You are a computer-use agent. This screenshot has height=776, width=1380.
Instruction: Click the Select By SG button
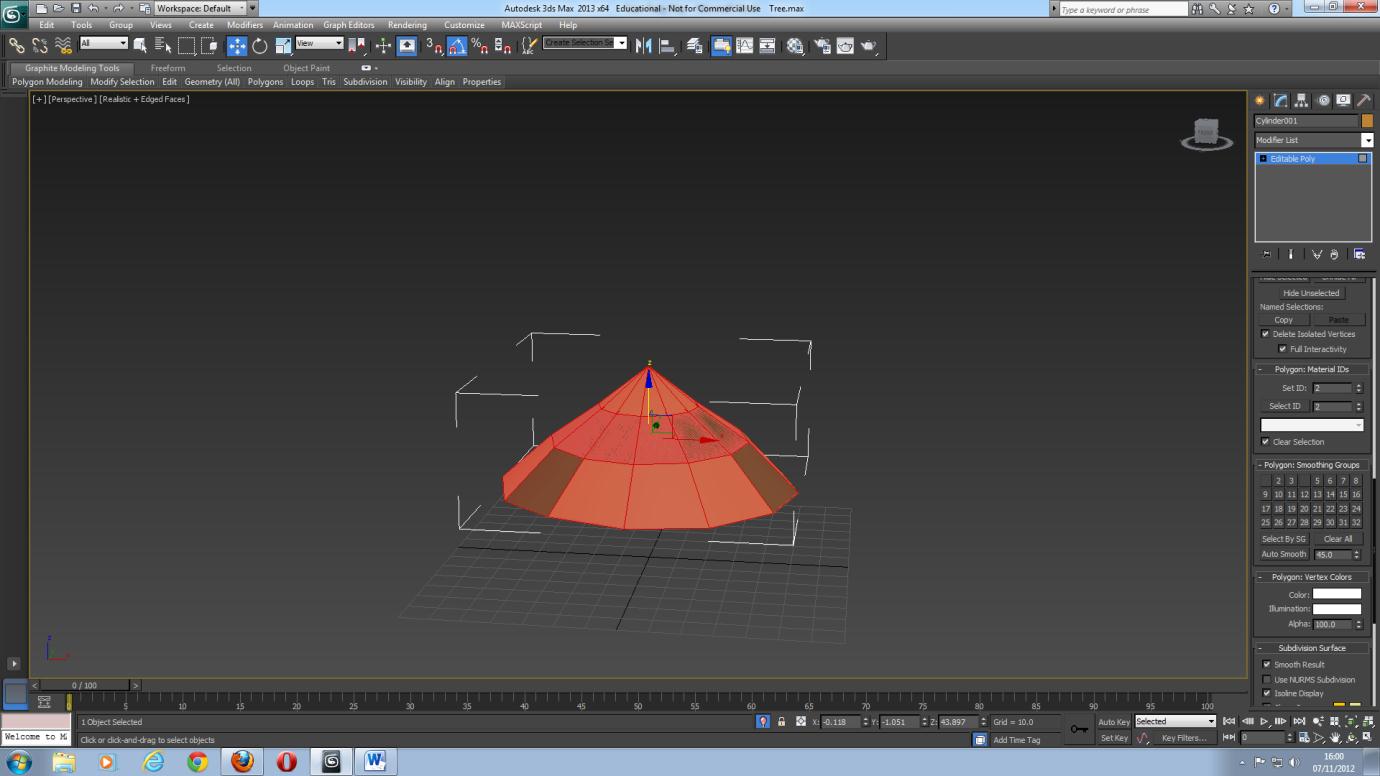[x=1284, y=538]
